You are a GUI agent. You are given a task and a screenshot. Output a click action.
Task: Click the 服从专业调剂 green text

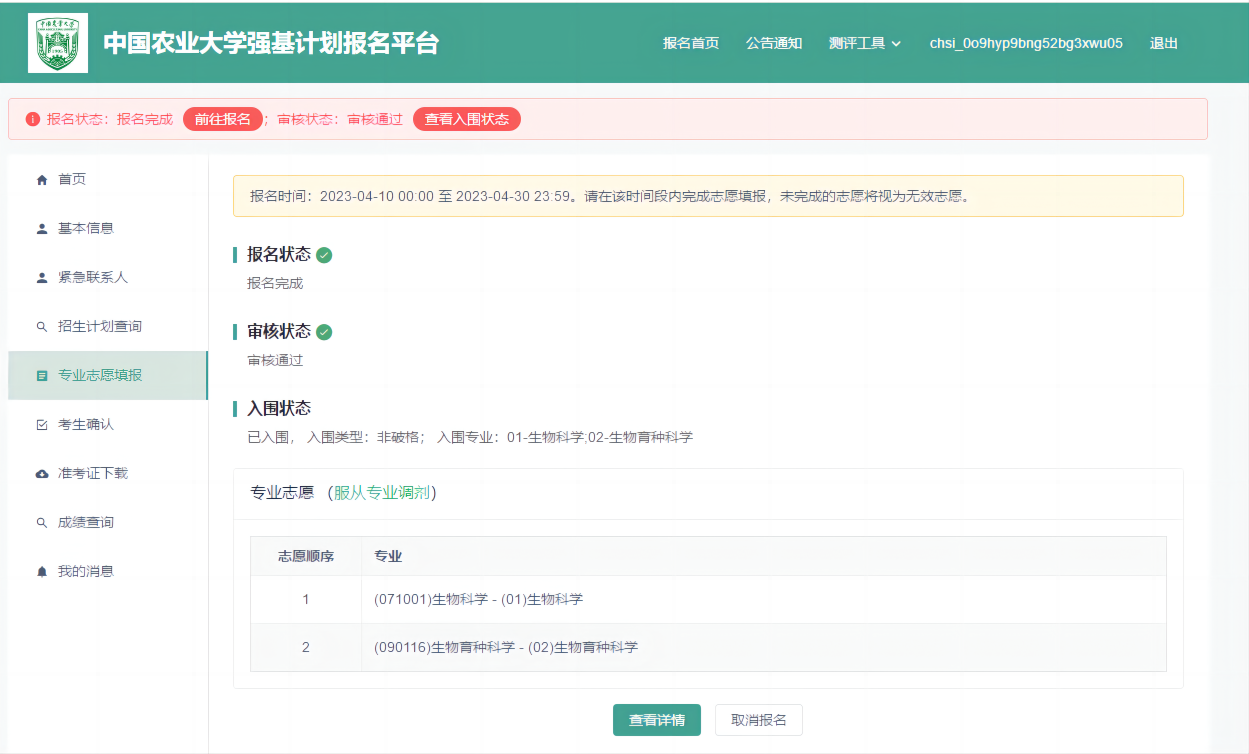(382, 493)
